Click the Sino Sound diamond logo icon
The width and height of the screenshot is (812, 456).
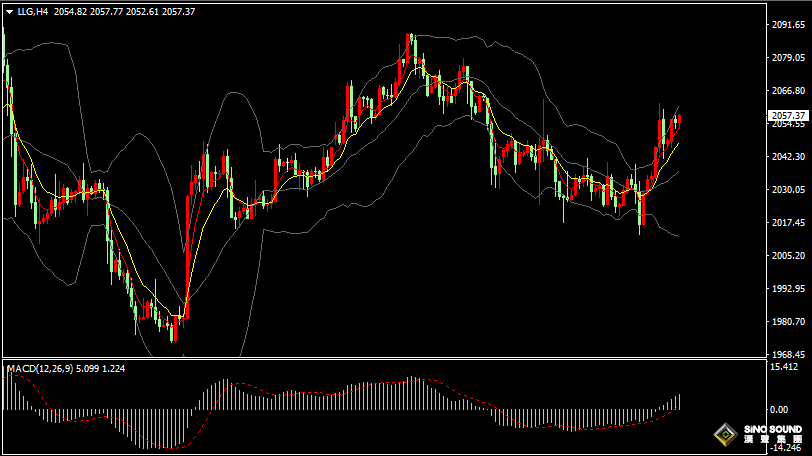(x=724, y=434)
